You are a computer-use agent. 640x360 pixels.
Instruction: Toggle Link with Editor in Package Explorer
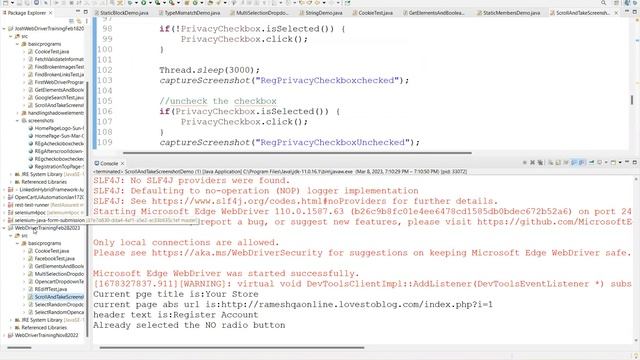[79, 21]
